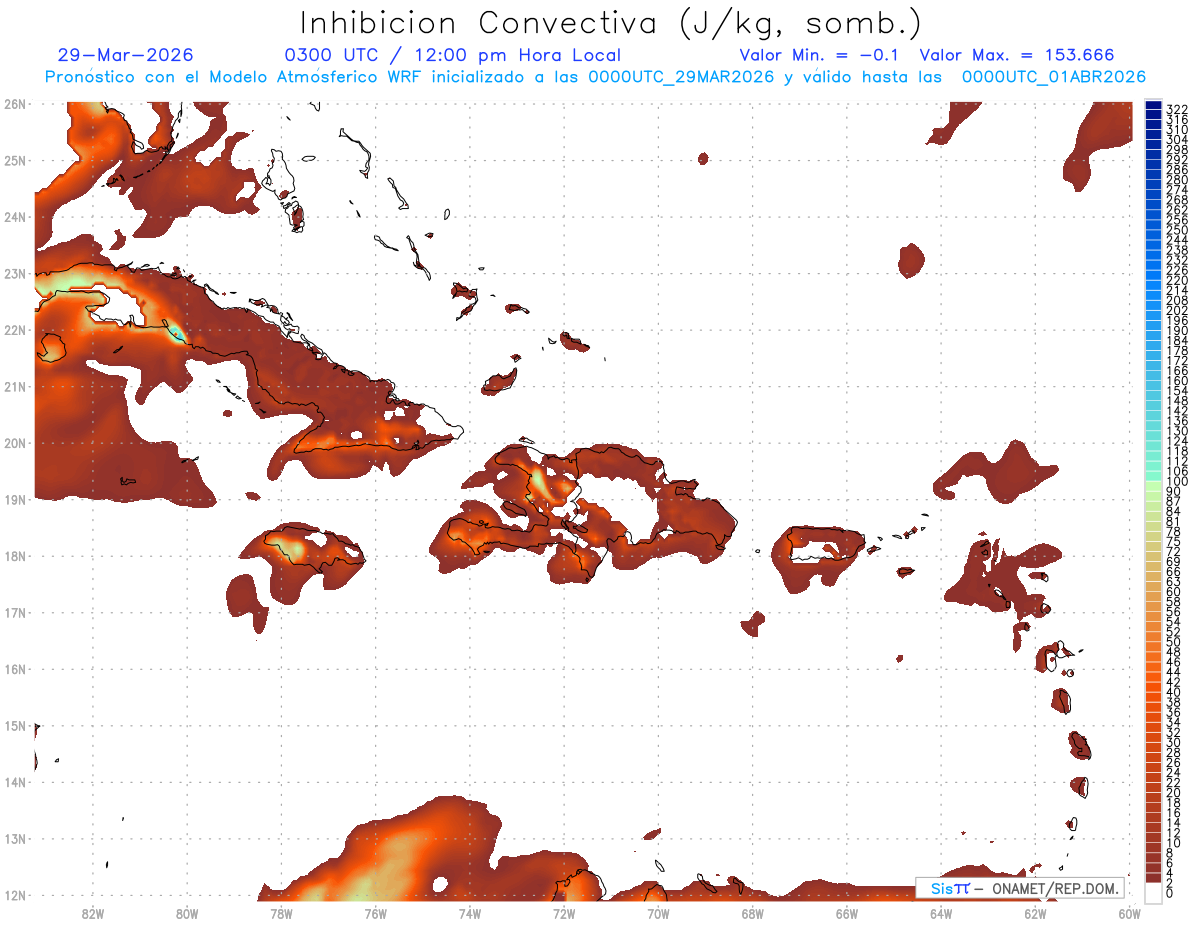Click the 82W longitude axis label
This screenshot has height=927, width=1200.
pyautogui.click(x=92, y=912)
